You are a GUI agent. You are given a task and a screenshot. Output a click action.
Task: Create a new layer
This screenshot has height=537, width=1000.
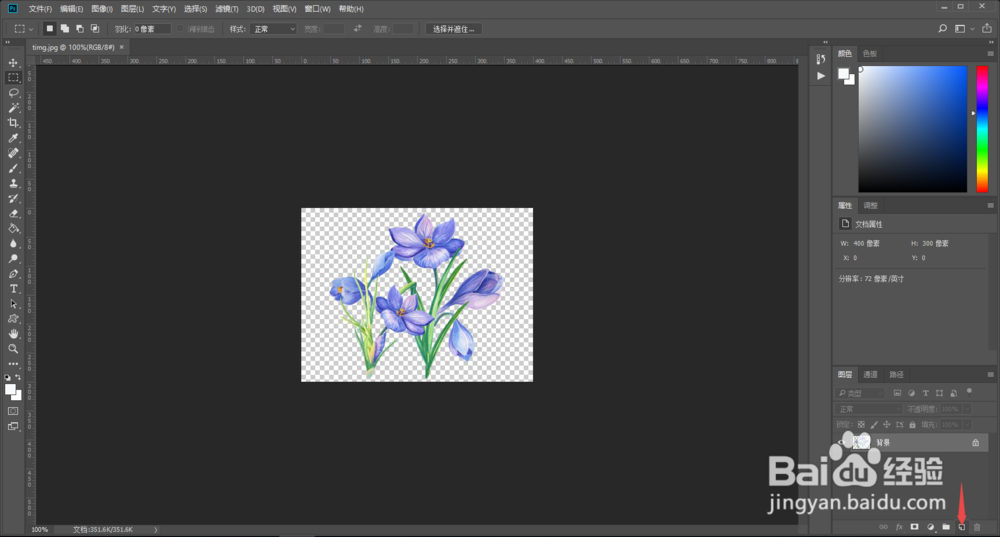click(x=962, y=527)
